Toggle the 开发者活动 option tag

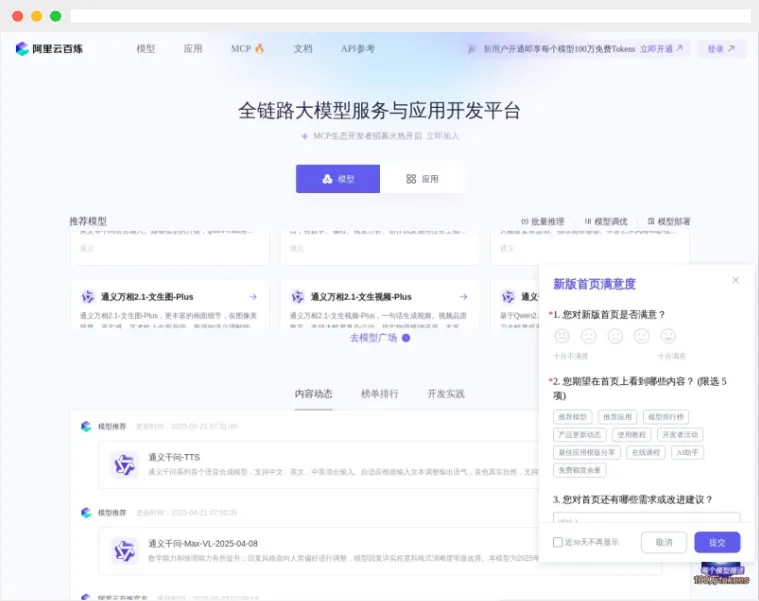(680, 435)
